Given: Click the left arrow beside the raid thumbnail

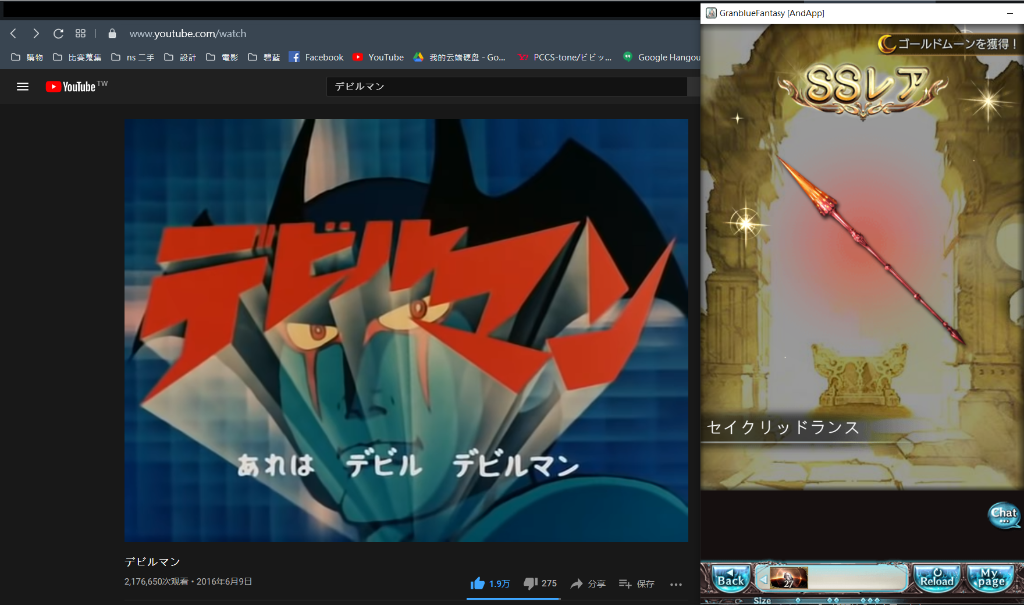Looking at the screenshot, I should click(763, 579).
